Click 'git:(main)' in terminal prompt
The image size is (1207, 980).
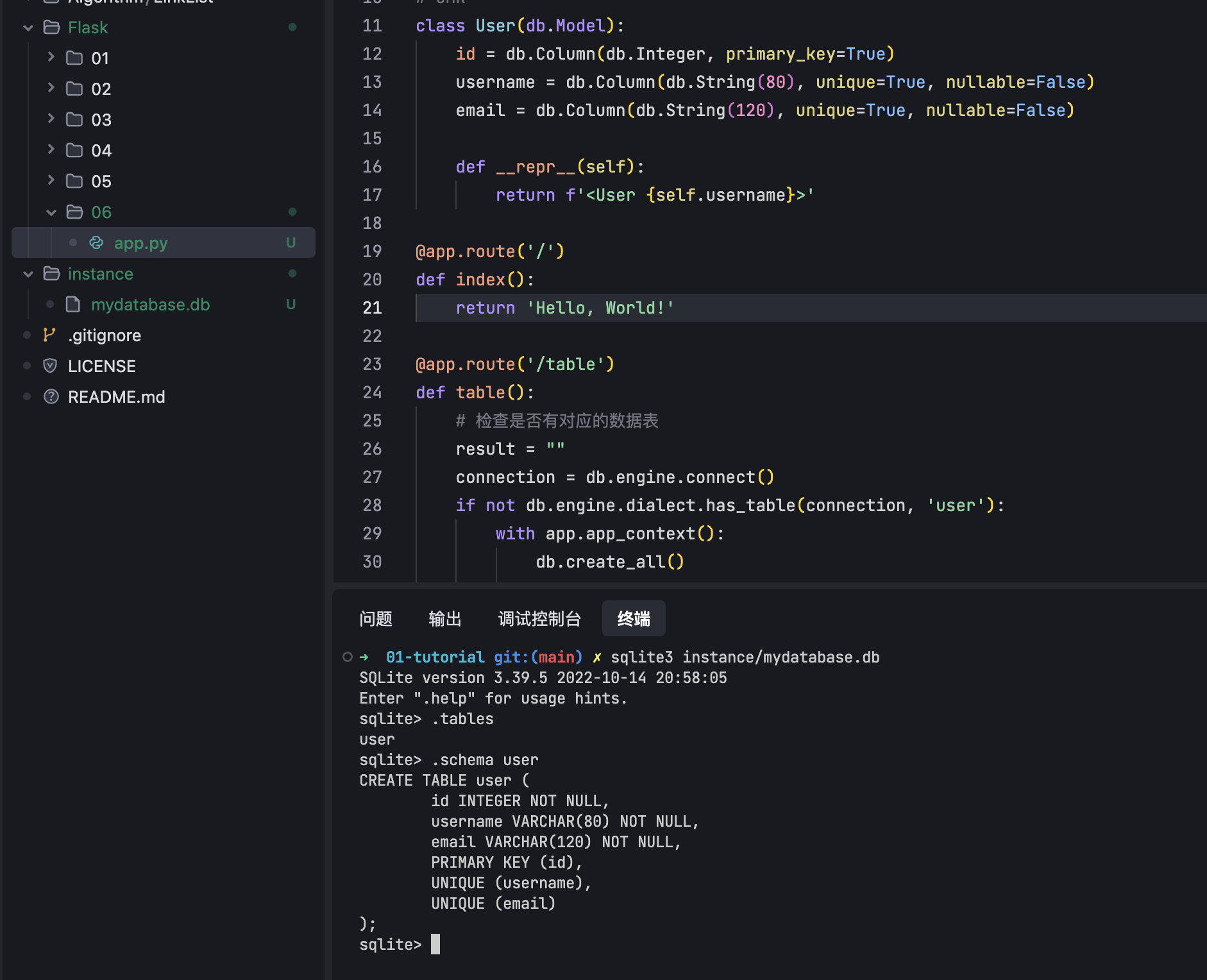[538, 657]
